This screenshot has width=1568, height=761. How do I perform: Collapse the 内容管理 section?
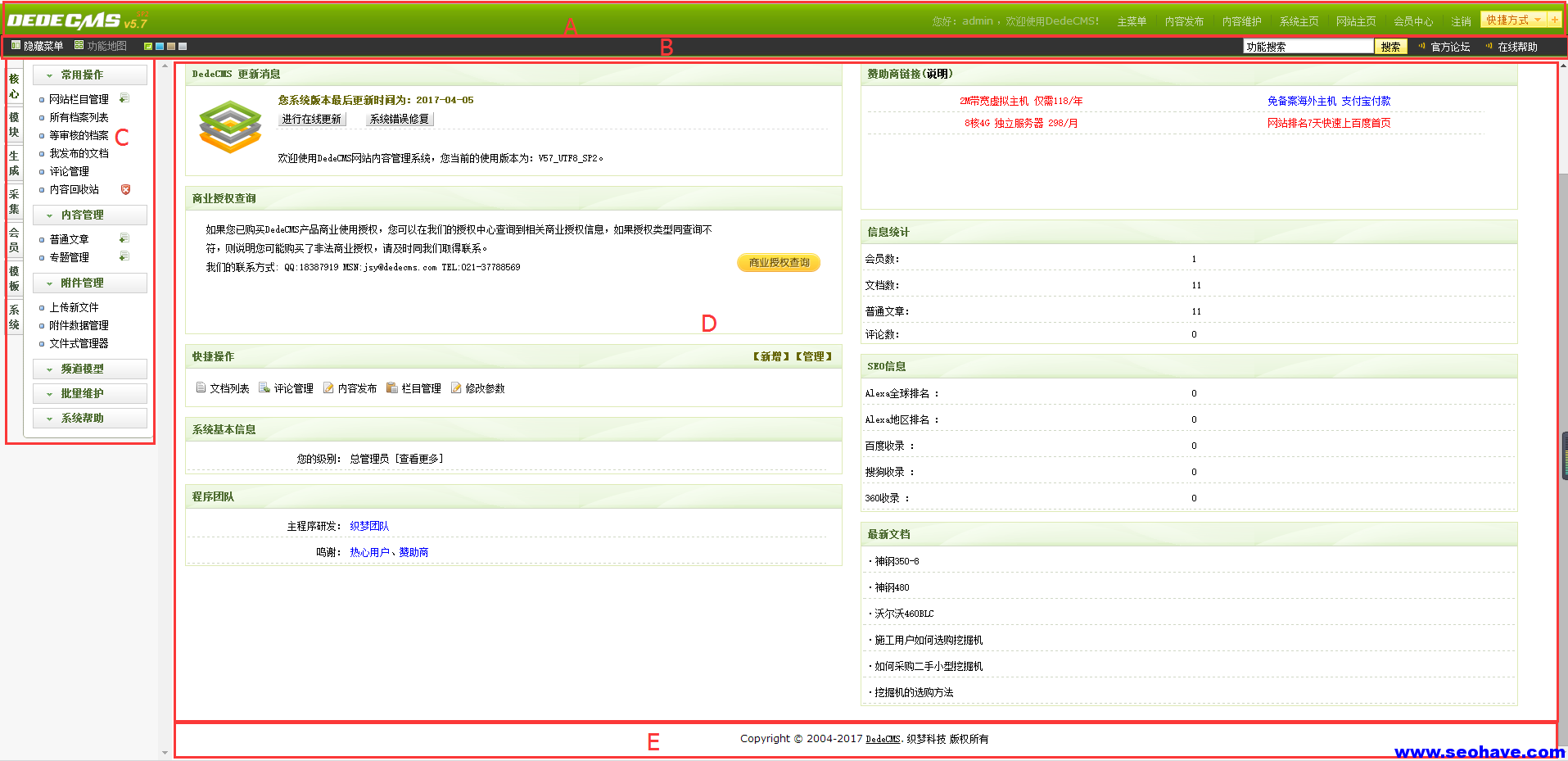(x=90, y=215)
